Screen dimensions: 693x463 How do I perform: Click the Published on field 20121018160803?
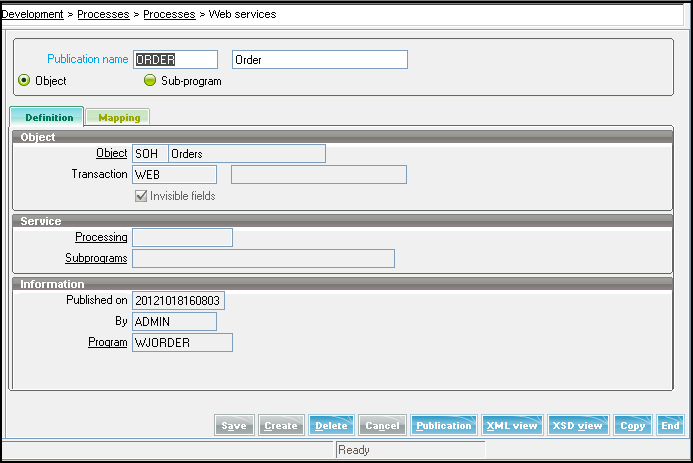pyautogui.click(x=178, y=300)
